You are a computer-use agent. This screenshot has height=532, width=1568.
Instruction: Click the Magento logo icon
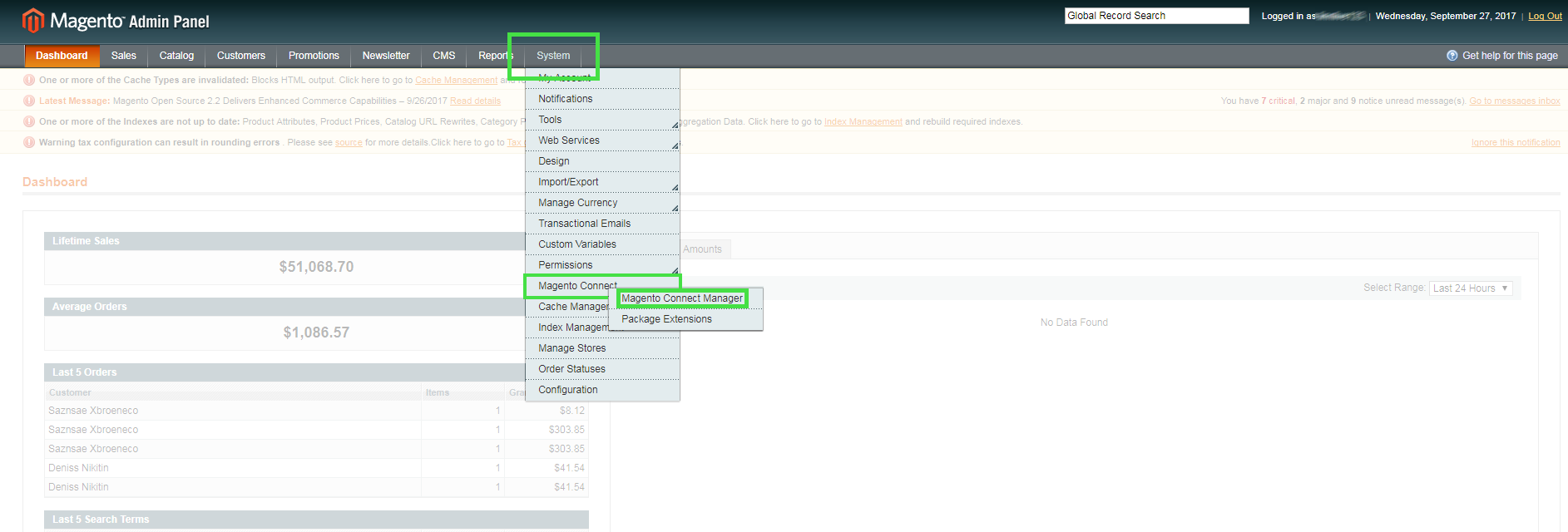point(32,20)
